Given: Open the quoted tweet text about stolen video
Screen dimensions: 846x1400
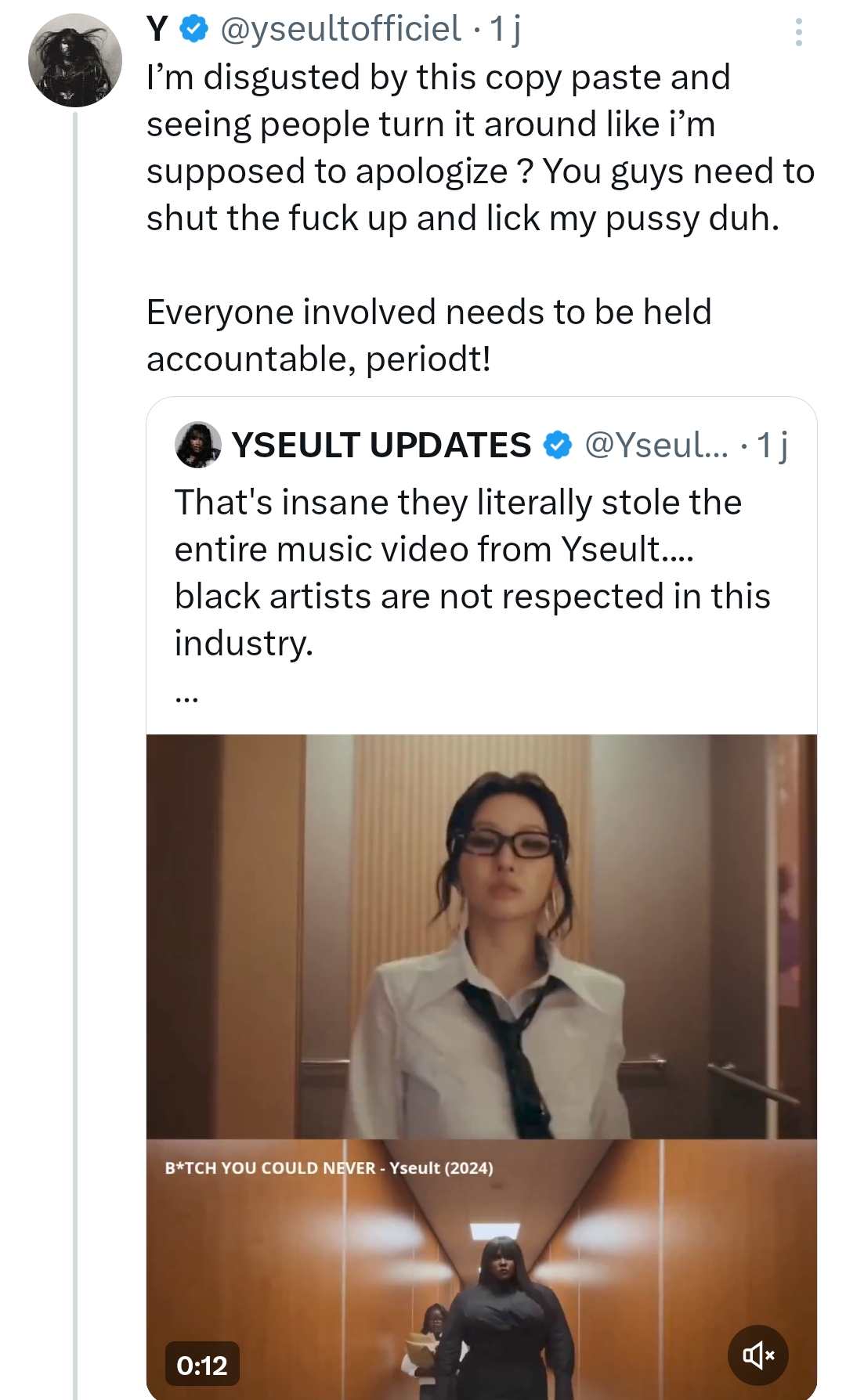Looking at the screenshot, I should [x=472, y=572].
